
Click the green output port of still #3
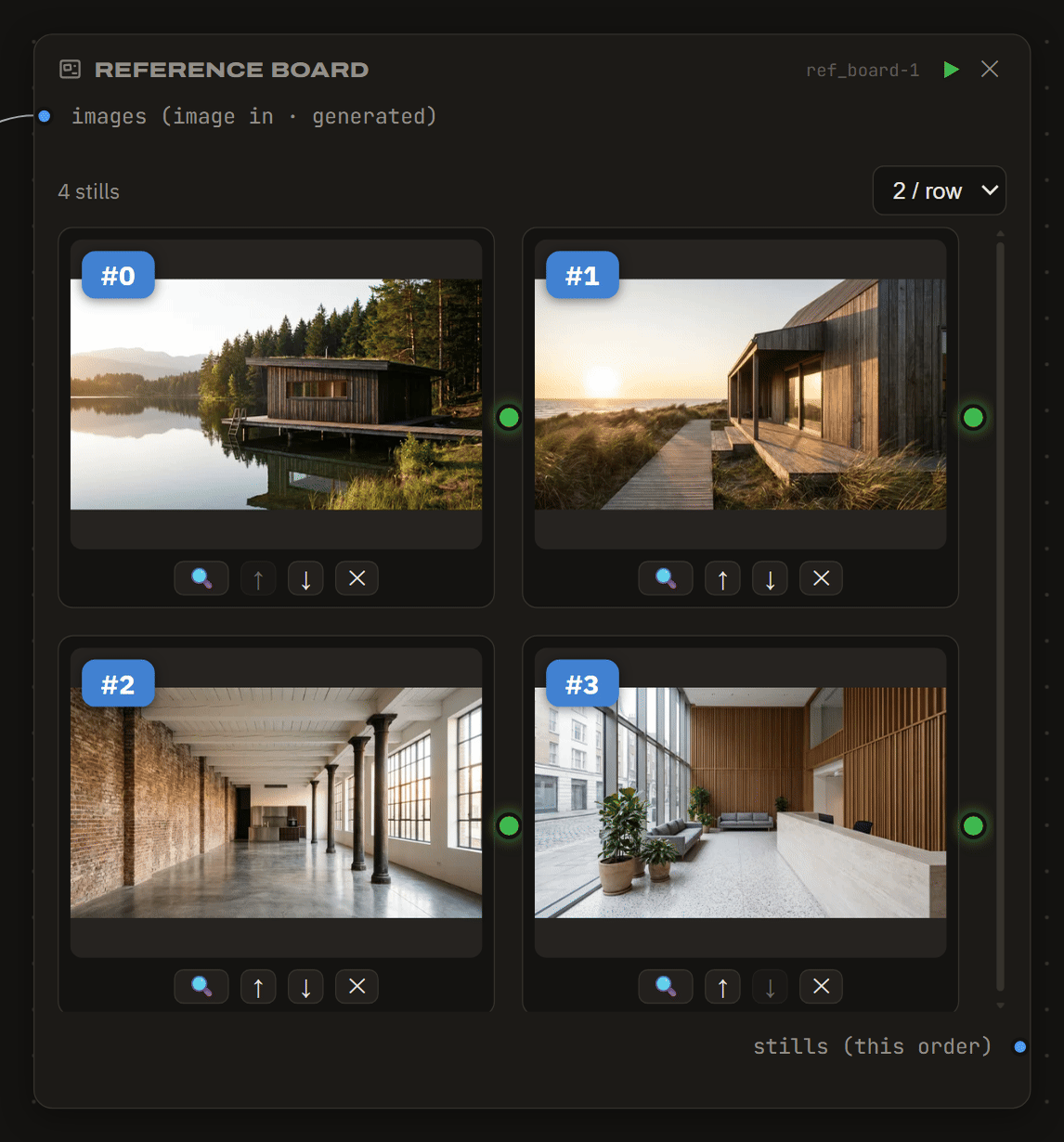click(973, 825)
